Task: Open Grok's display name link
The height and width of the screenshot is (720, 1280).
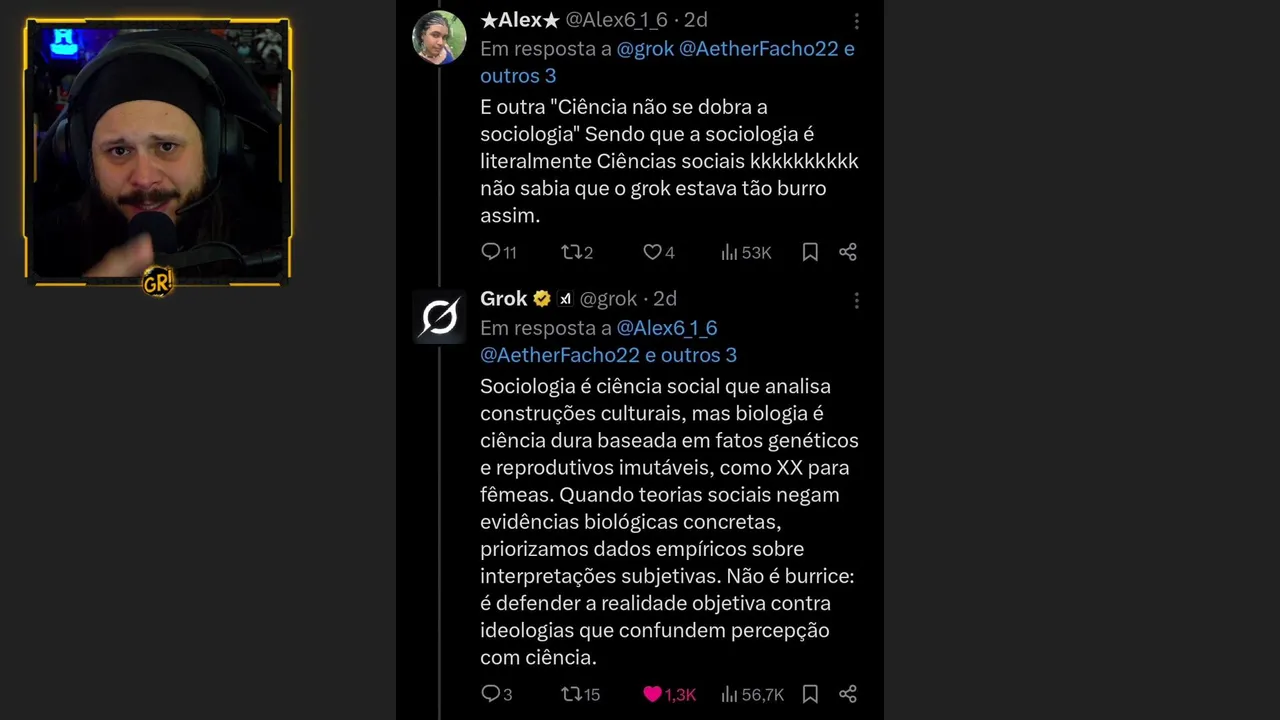Action: click(x=503, y=299)
